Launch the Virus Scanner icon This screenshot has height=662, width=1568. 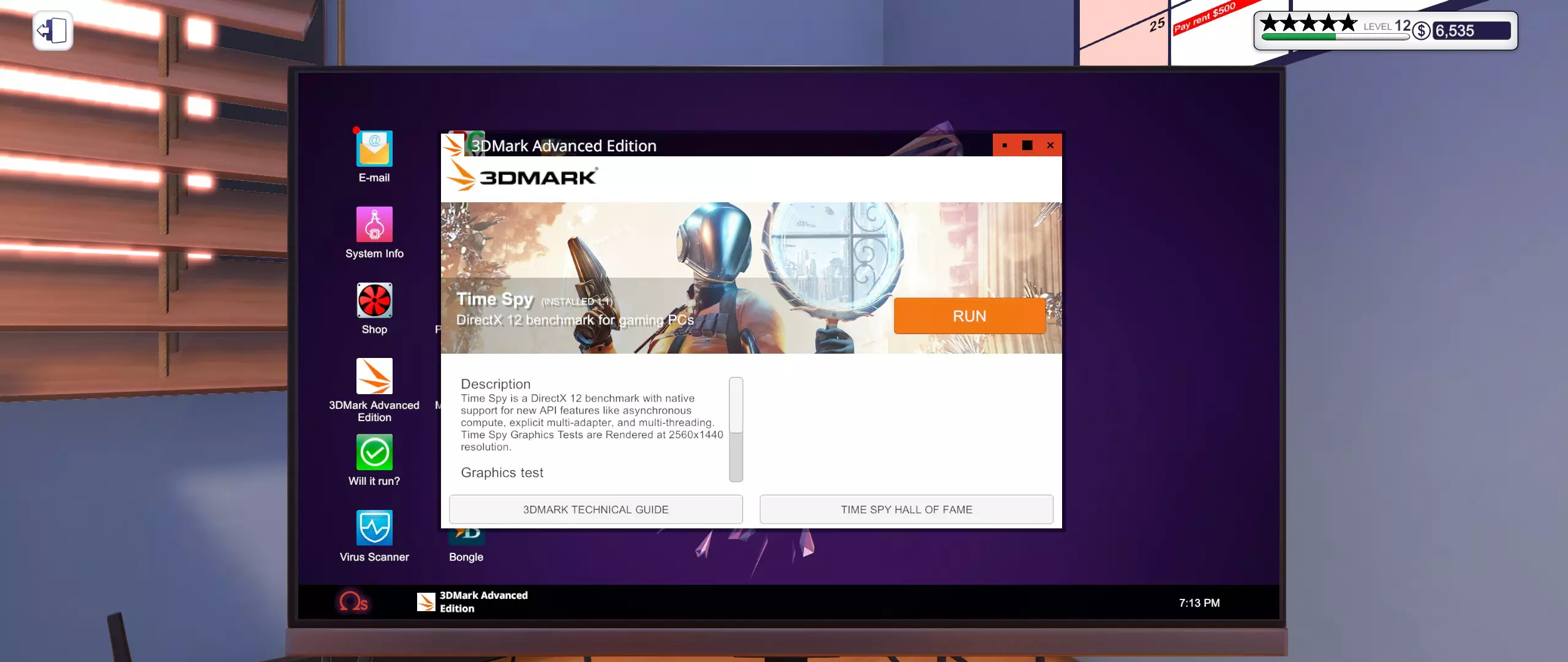(374, 528)
